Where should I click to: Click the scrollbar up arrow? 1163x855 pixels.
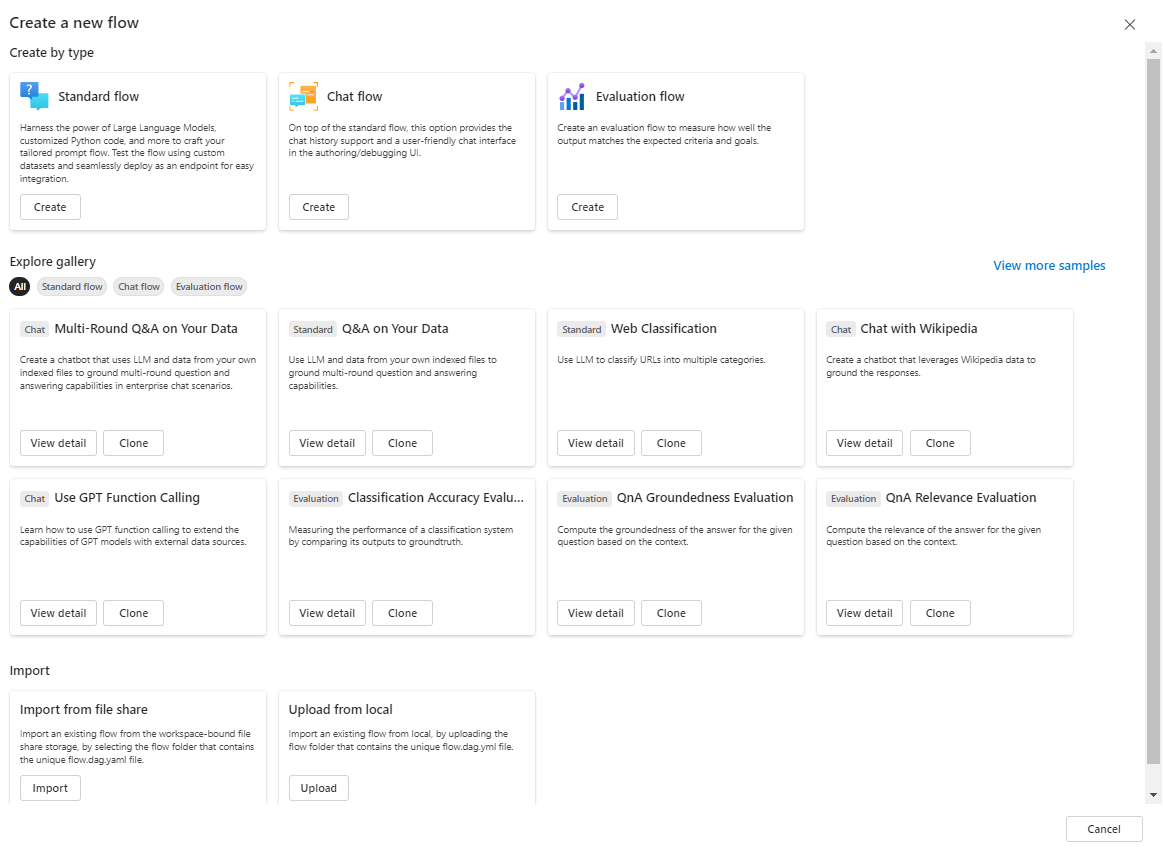click(x=1153, y=51)
